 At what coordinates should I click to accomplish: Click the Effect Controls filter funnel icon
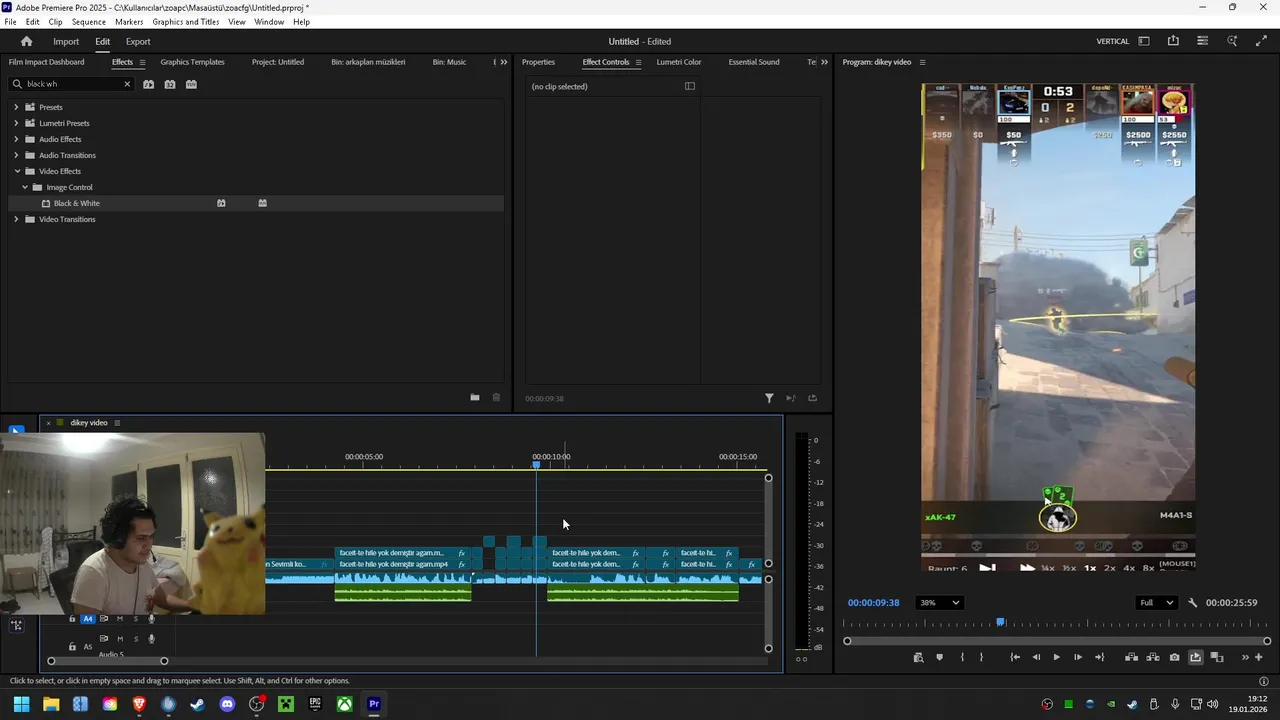click(769, 398)
